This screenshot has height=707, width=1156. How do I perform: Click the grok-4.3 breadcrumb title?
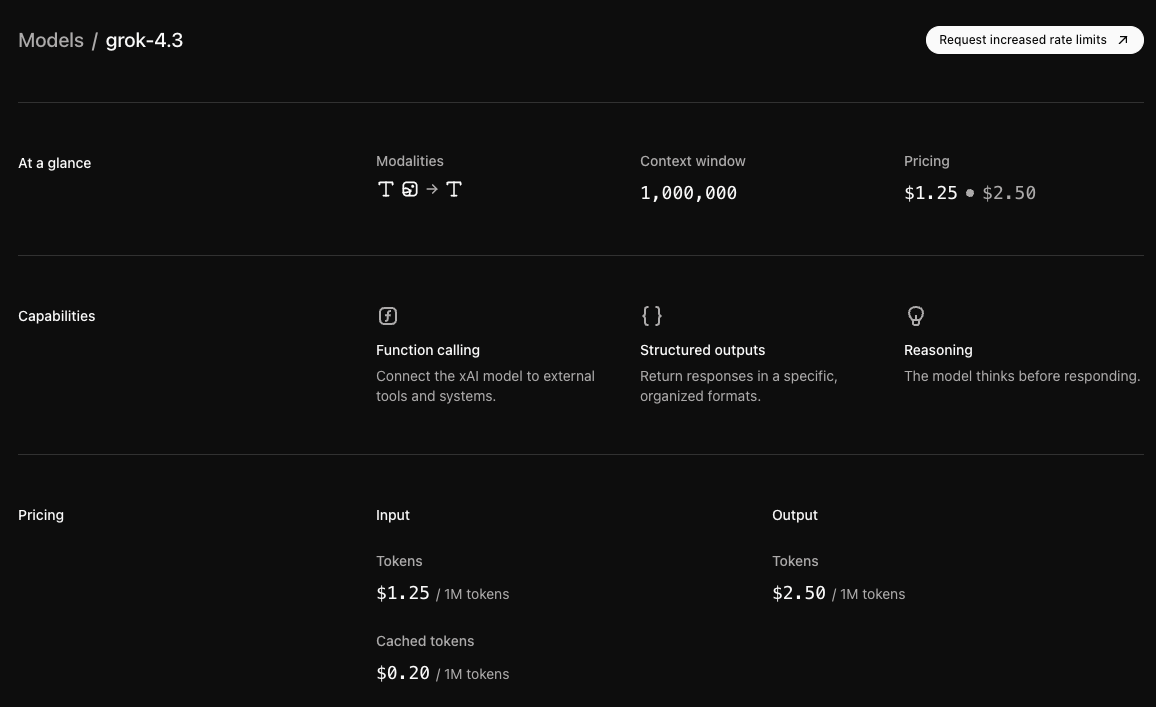144,40
